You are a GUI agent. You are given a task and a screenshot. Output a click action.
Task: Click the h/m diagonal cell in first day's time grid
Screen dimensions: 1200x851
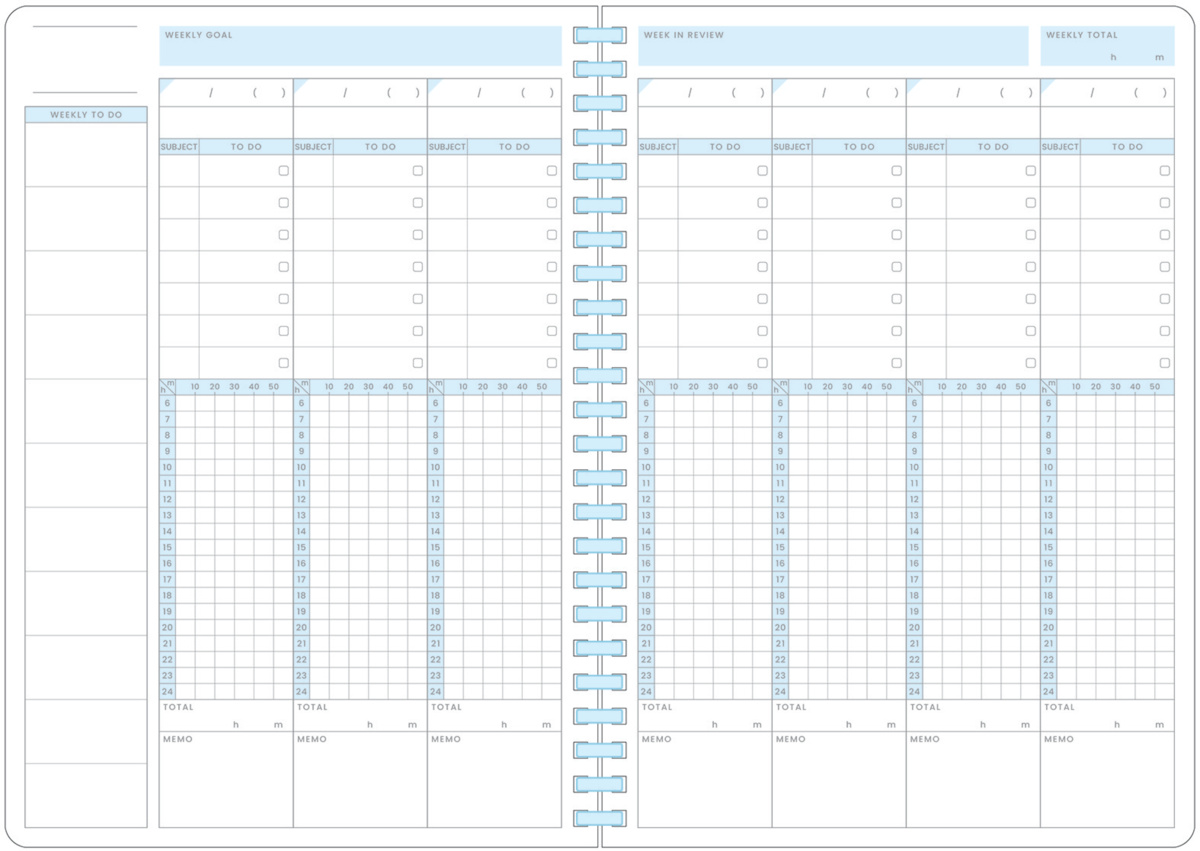167,387
